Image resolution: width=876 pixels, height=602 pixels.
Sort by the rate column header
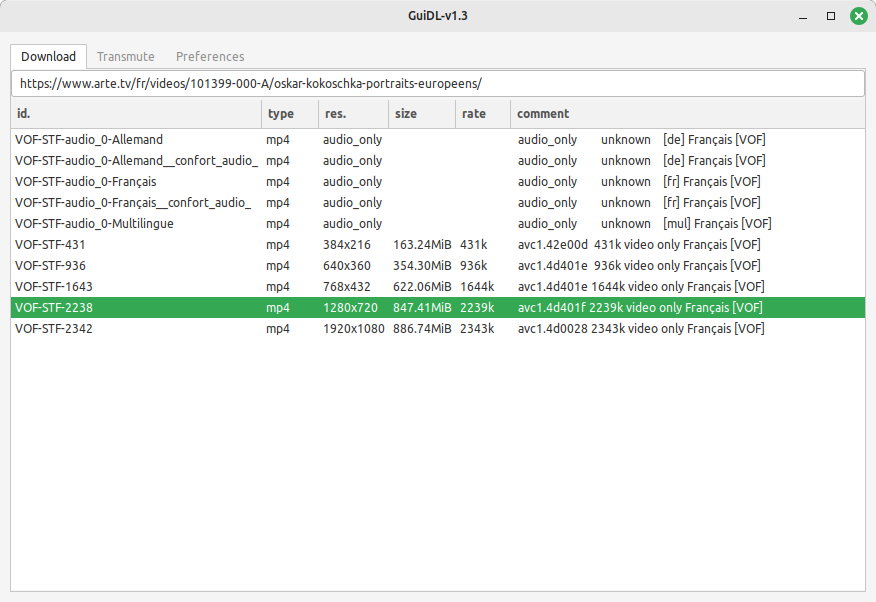(x=482, y=114)
